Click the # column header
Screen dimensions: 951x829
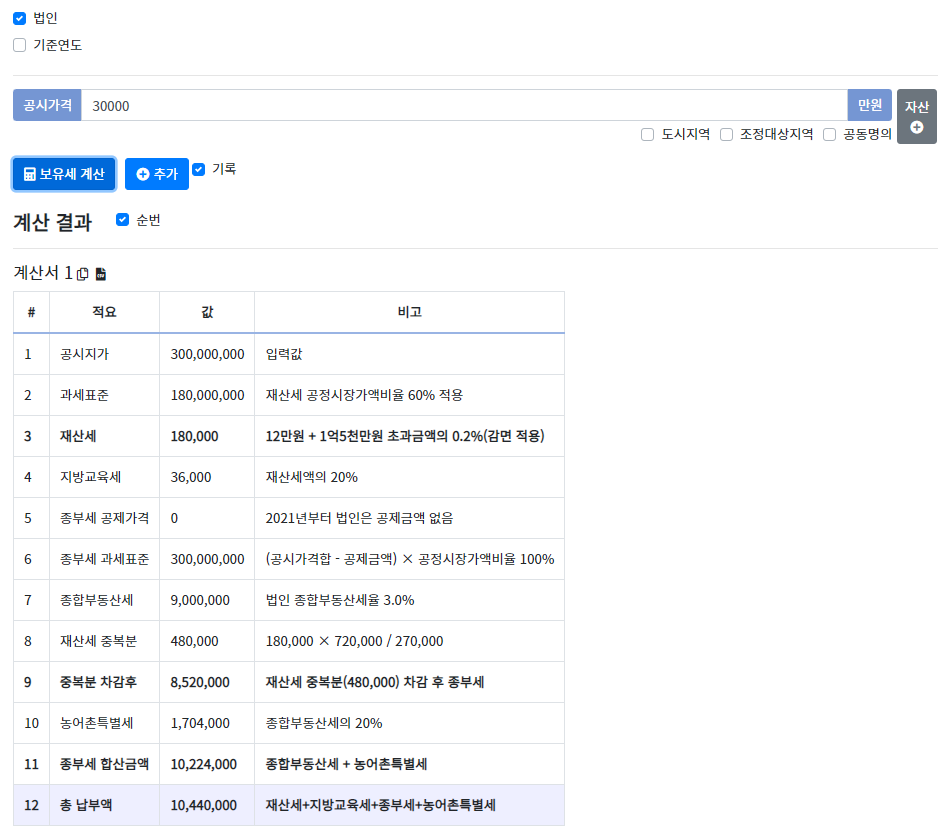pos(32,312)
